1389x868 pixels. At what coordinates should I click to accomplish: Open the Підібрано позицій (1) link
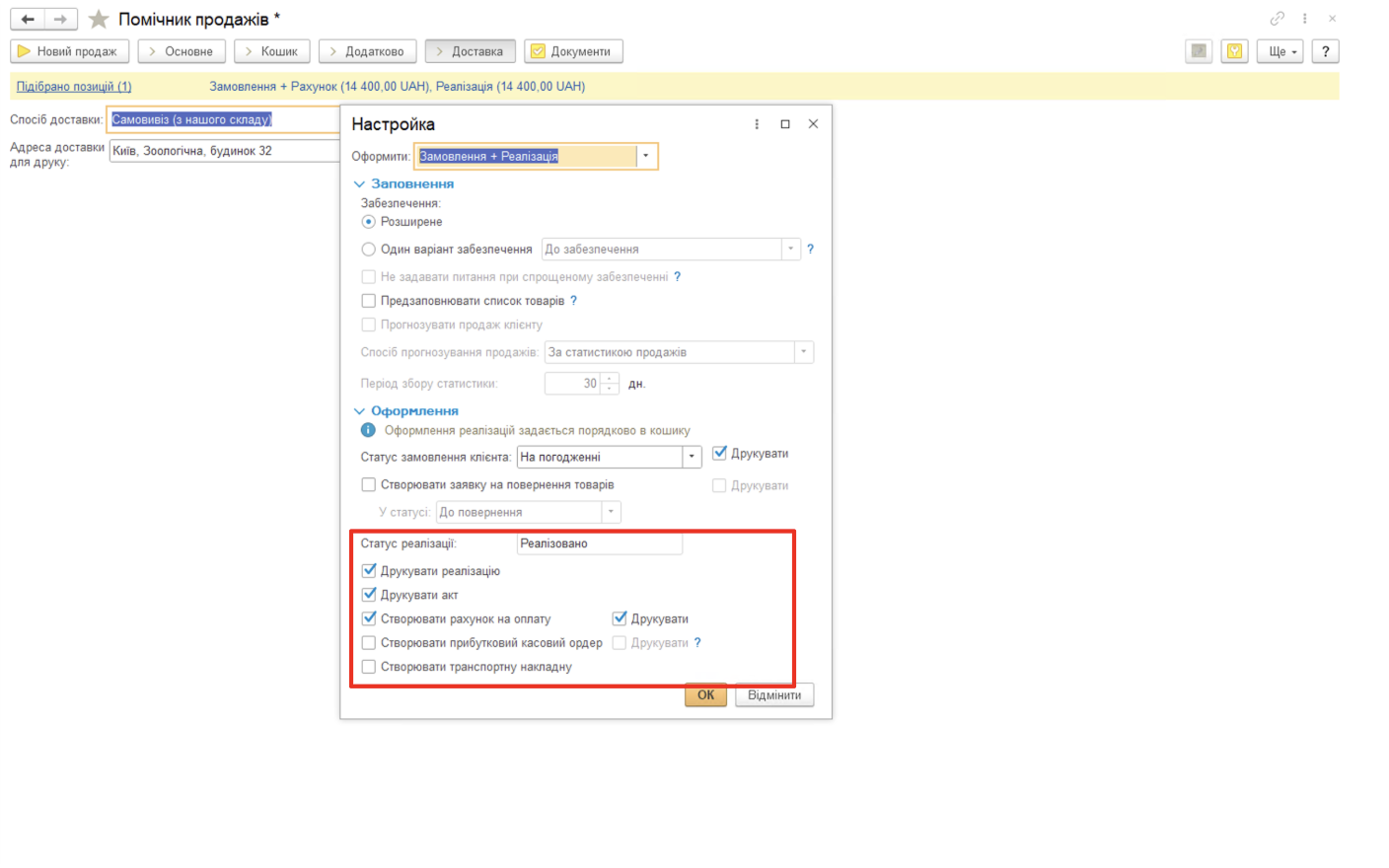(74, 87)
